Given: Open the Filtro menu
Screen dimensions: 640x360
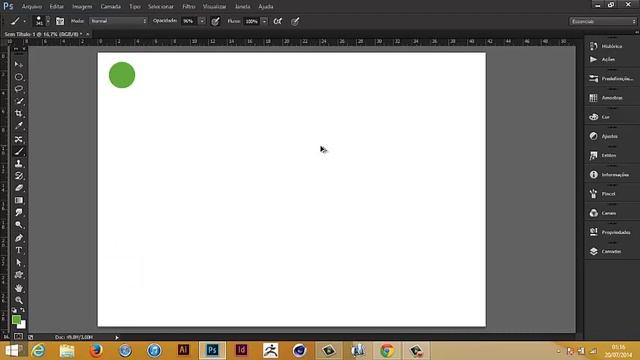Looking at the screenshot, I should pos(189,7).
